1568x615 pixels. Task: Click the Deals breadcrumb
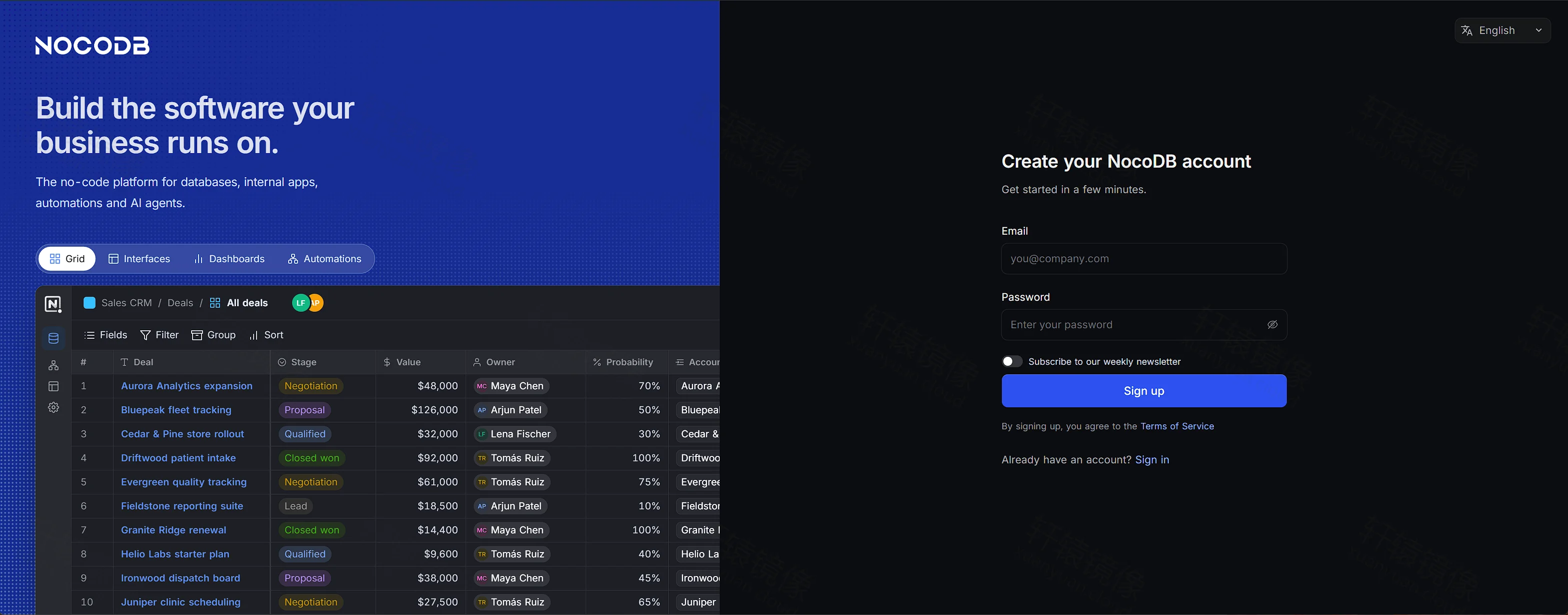pos(180,303)
